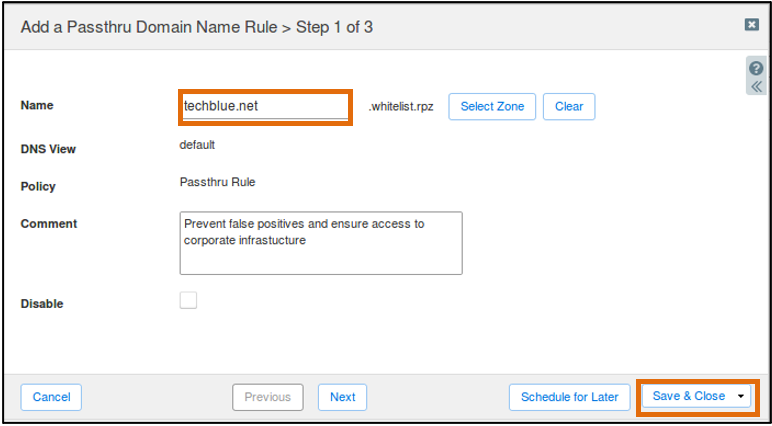Click the Save & Close button
The image size is (772, 426).
[689, 396]
